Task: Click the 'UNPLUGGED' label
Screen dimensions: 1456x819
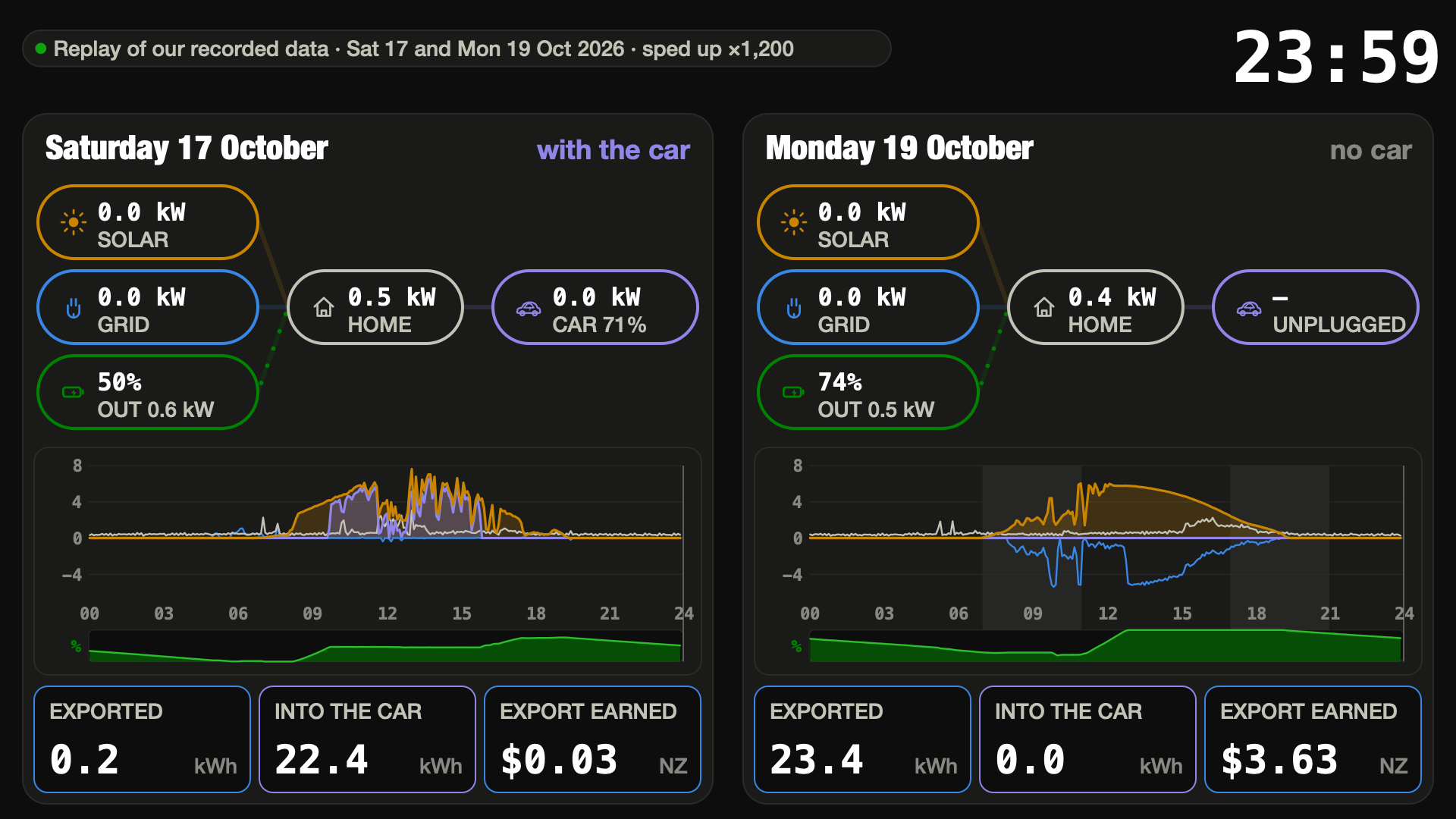Action: [x=1338, y=325]
